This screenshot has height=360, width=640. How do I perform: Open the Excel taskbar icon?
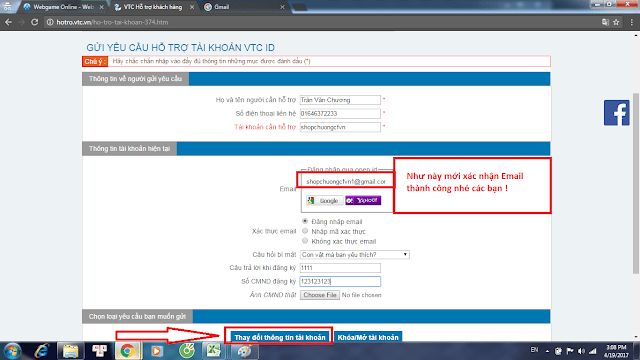tap(213, 351)
